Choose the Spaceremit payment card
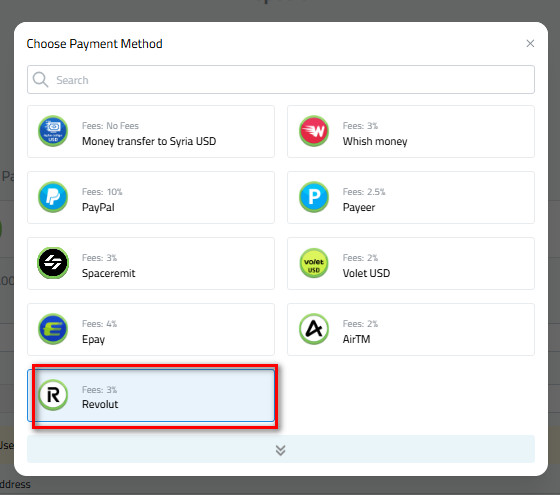The width and height of the screenshot is (560, 495). [x=151, y=264]
